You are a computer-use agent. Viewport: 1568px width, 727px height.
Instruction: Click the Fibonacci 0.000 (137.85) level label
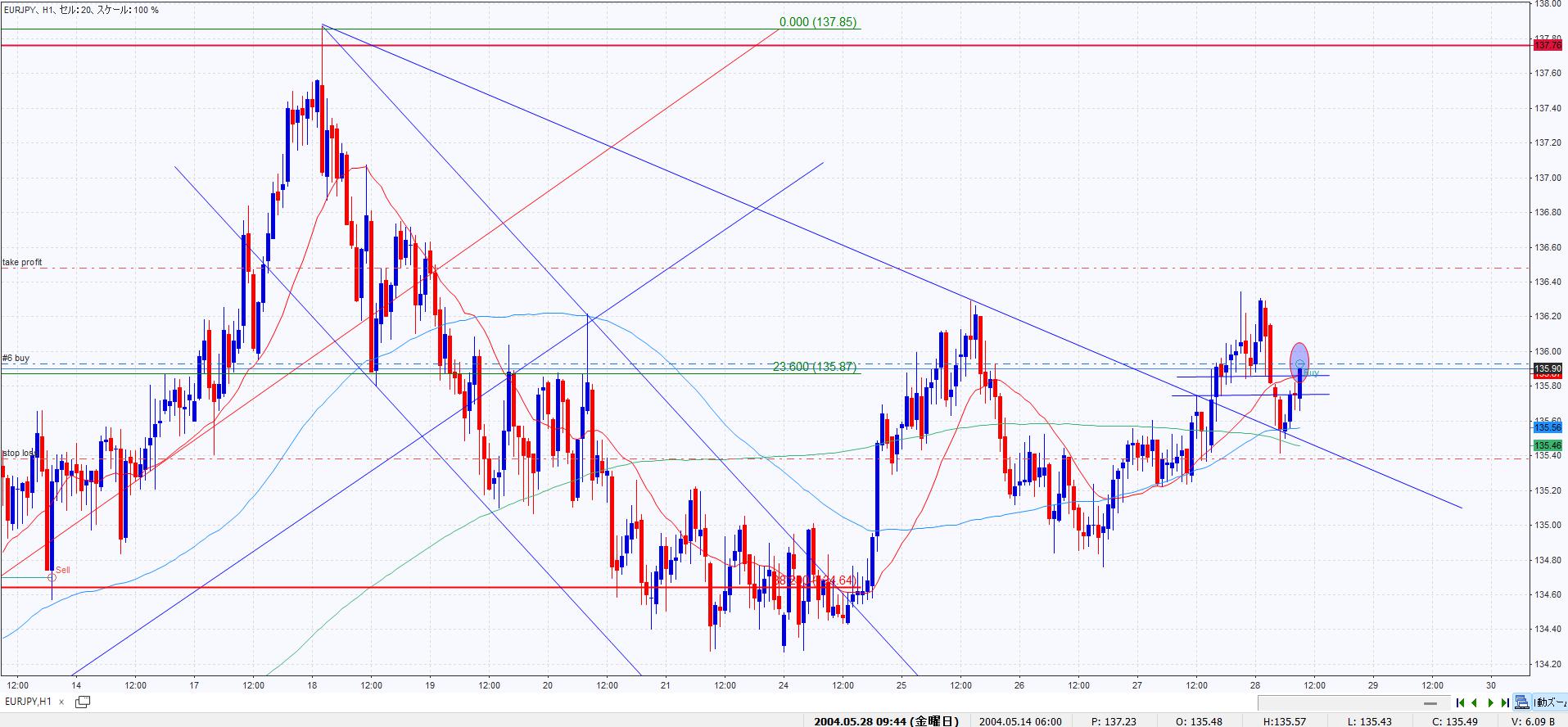(817, 22)
